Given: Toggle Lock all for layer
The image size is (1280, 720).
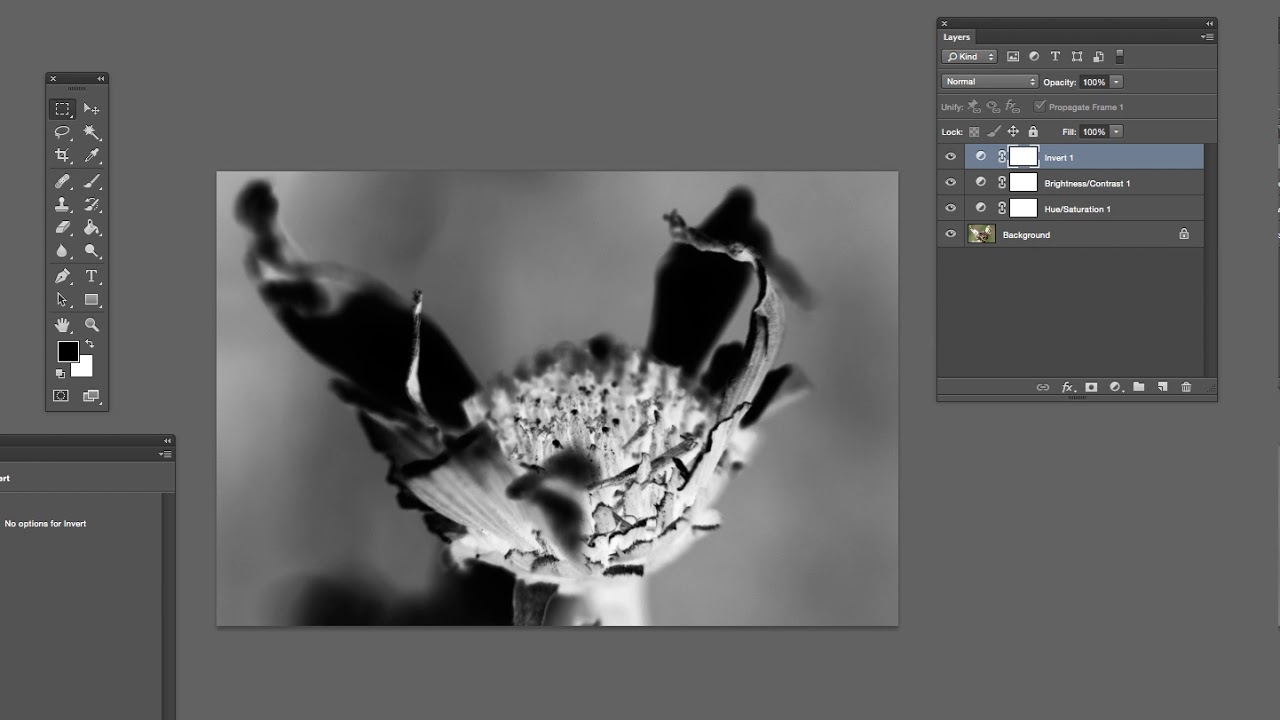Looking at the screenshot, I should click(x=1033, y=132).
